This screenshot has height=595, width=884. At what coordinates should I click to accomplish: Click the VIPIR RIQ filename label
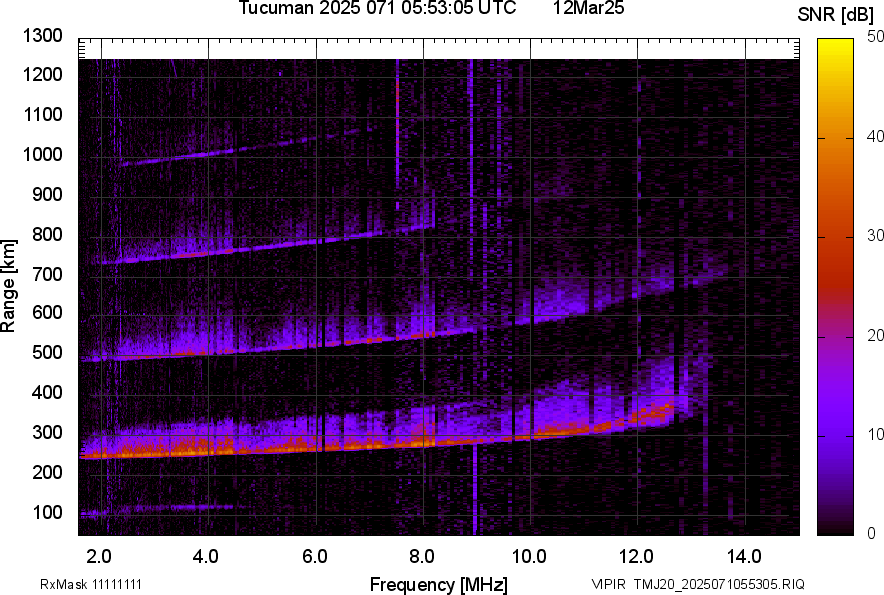click(697, 584)
